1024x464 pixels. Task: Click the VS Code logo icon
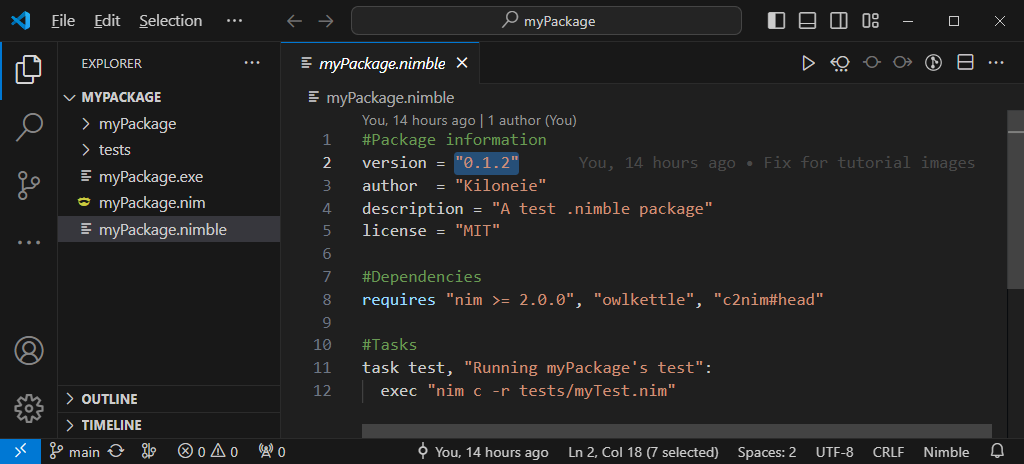[21, 21]
